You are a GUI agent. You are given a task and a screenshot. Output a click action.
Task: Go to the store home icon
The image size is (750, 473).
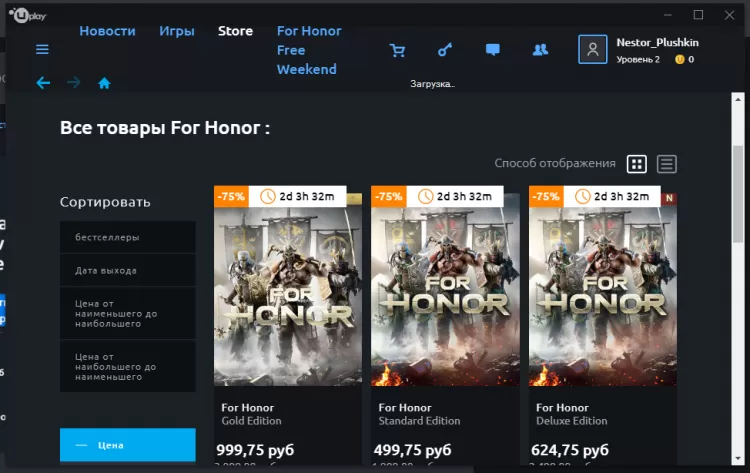(104, 83)
